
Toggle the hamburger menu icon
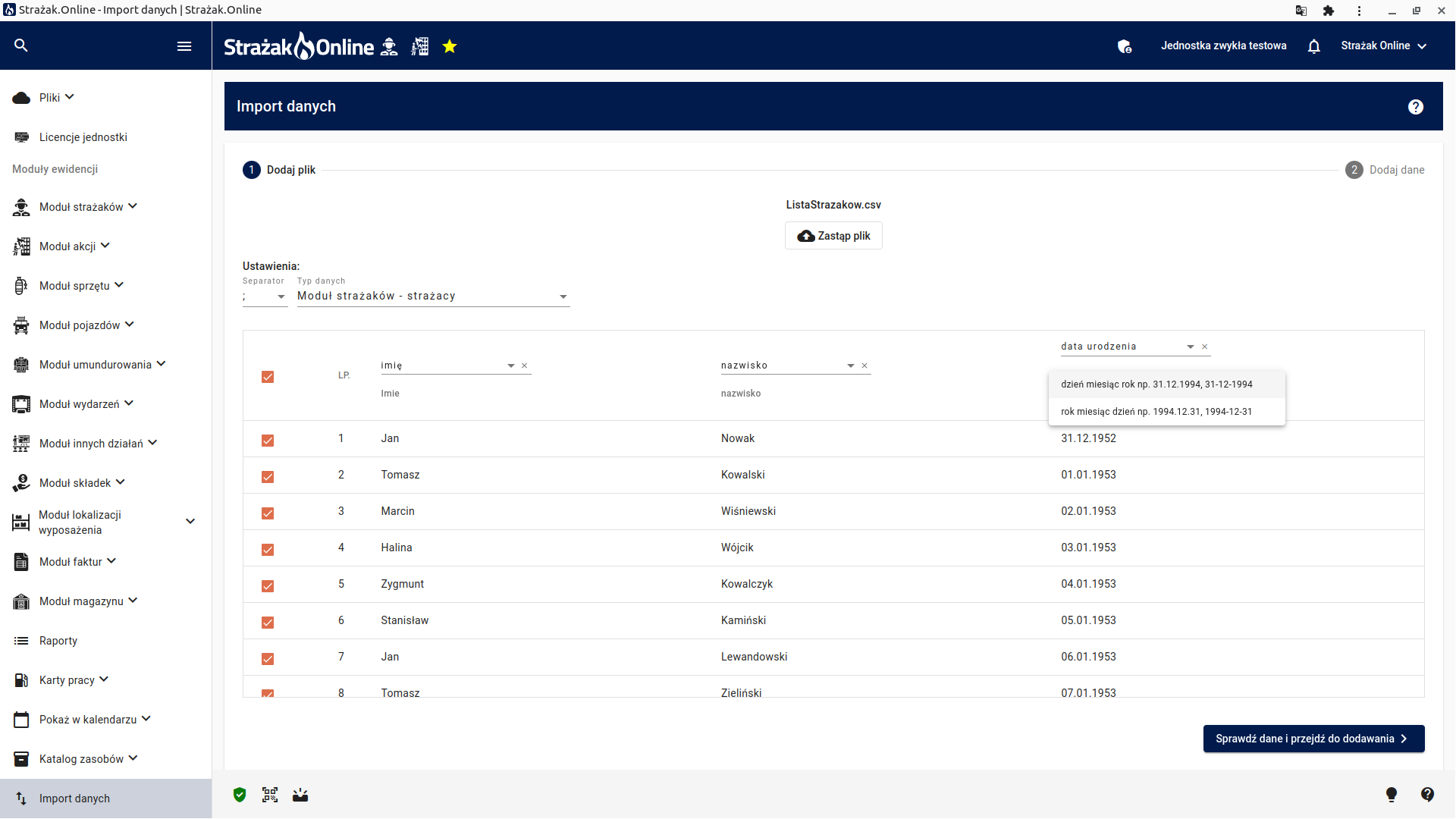[184, 46]
